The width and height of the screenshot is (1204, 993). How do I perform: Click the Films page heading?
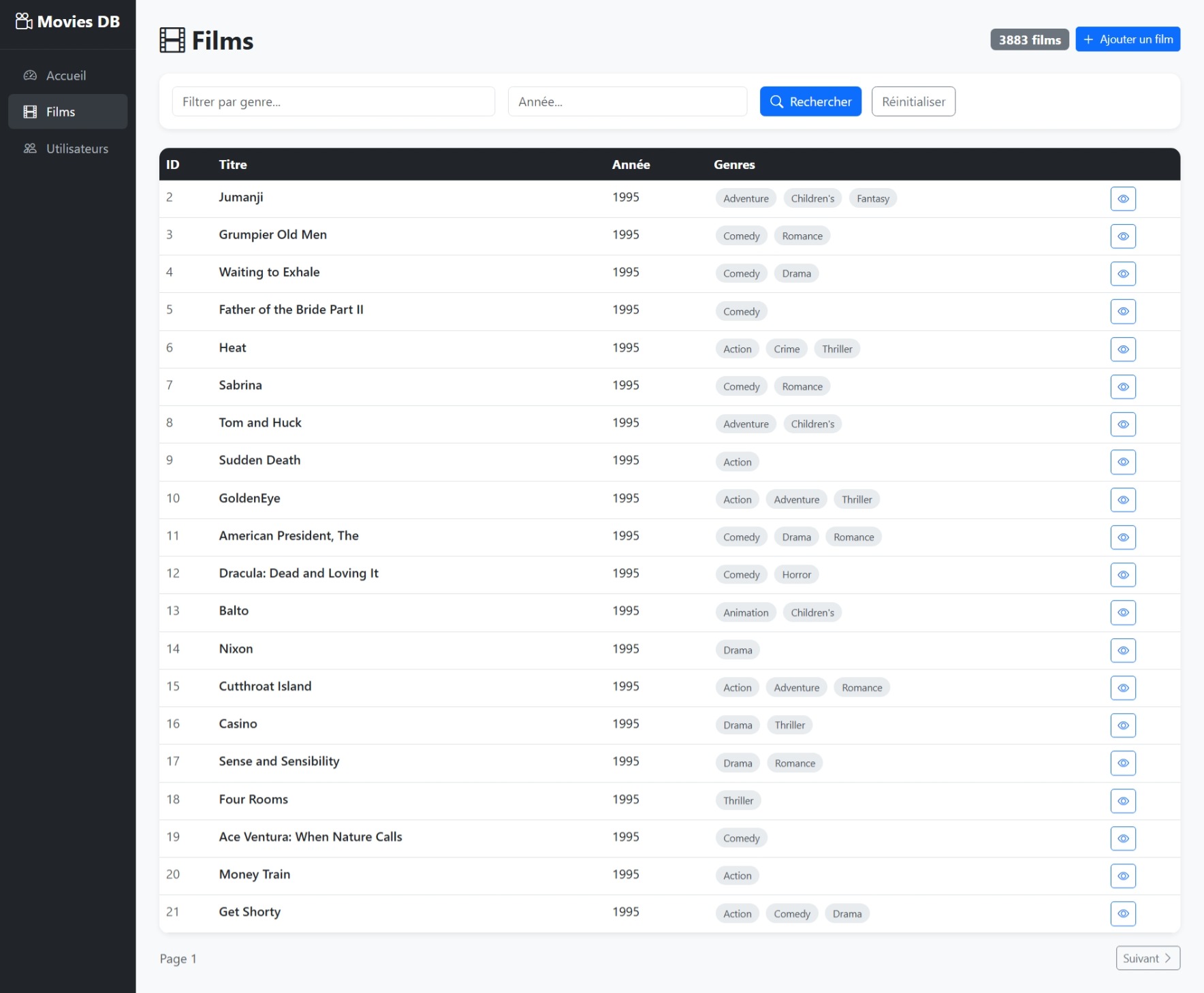click(223, 41)
